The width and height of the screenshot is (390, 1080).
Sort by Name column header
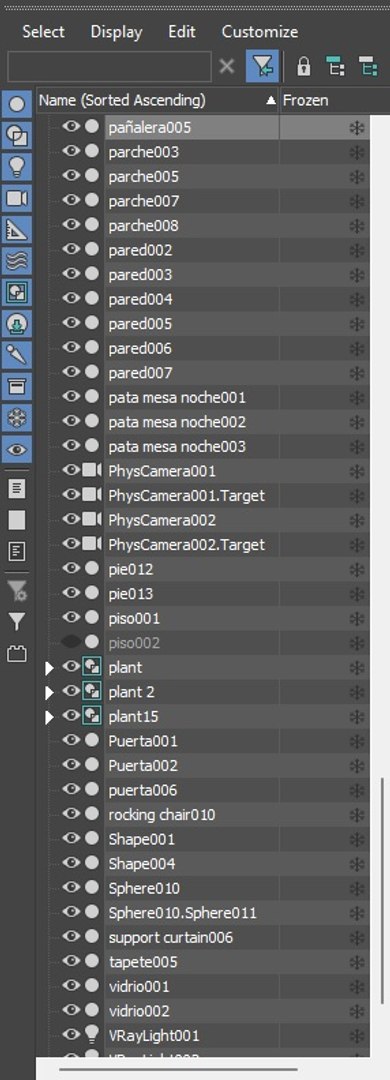pos(158,101)
